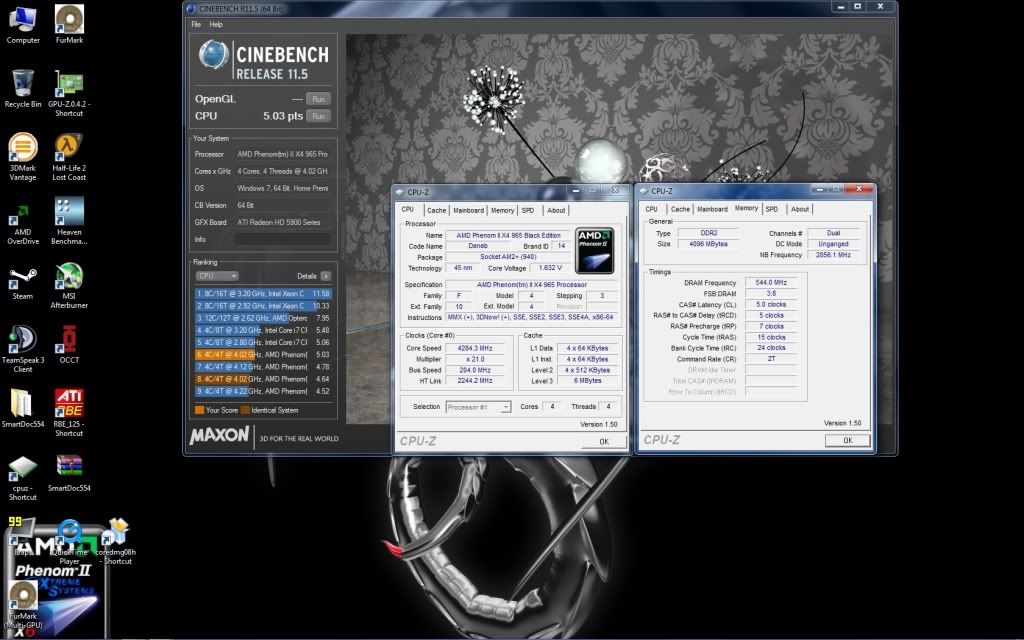
Task: Expand the CPU ranking dropdown in Cinebench
Action: (217, 275)
